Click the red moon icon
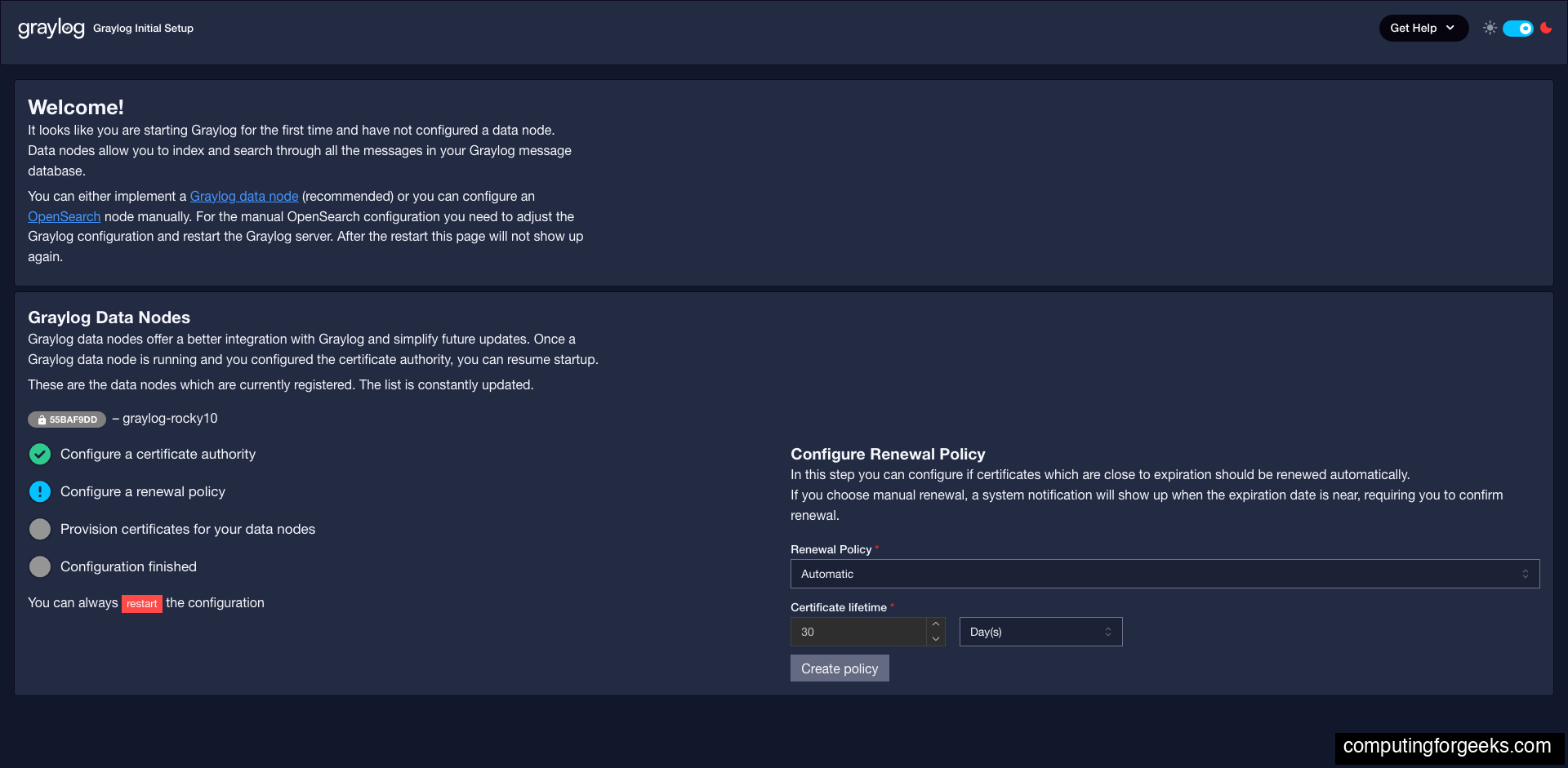The height and width of the screenshot is (768, 1568). [x=1547, y=28]
